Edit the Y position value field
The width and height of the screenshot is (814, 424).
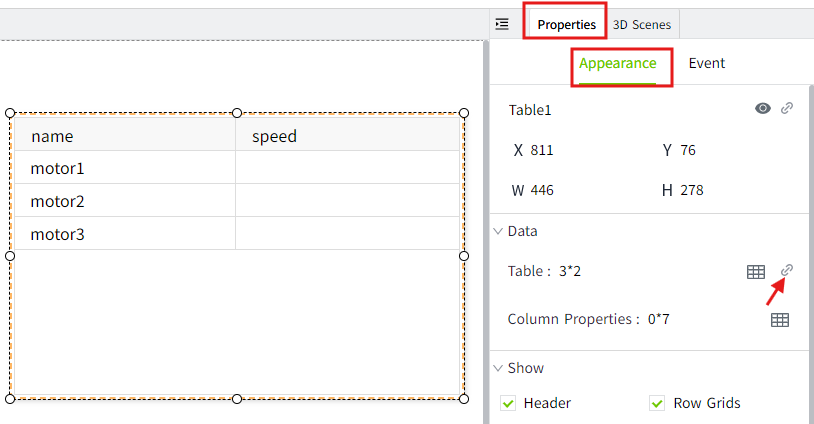coord(688,150)
